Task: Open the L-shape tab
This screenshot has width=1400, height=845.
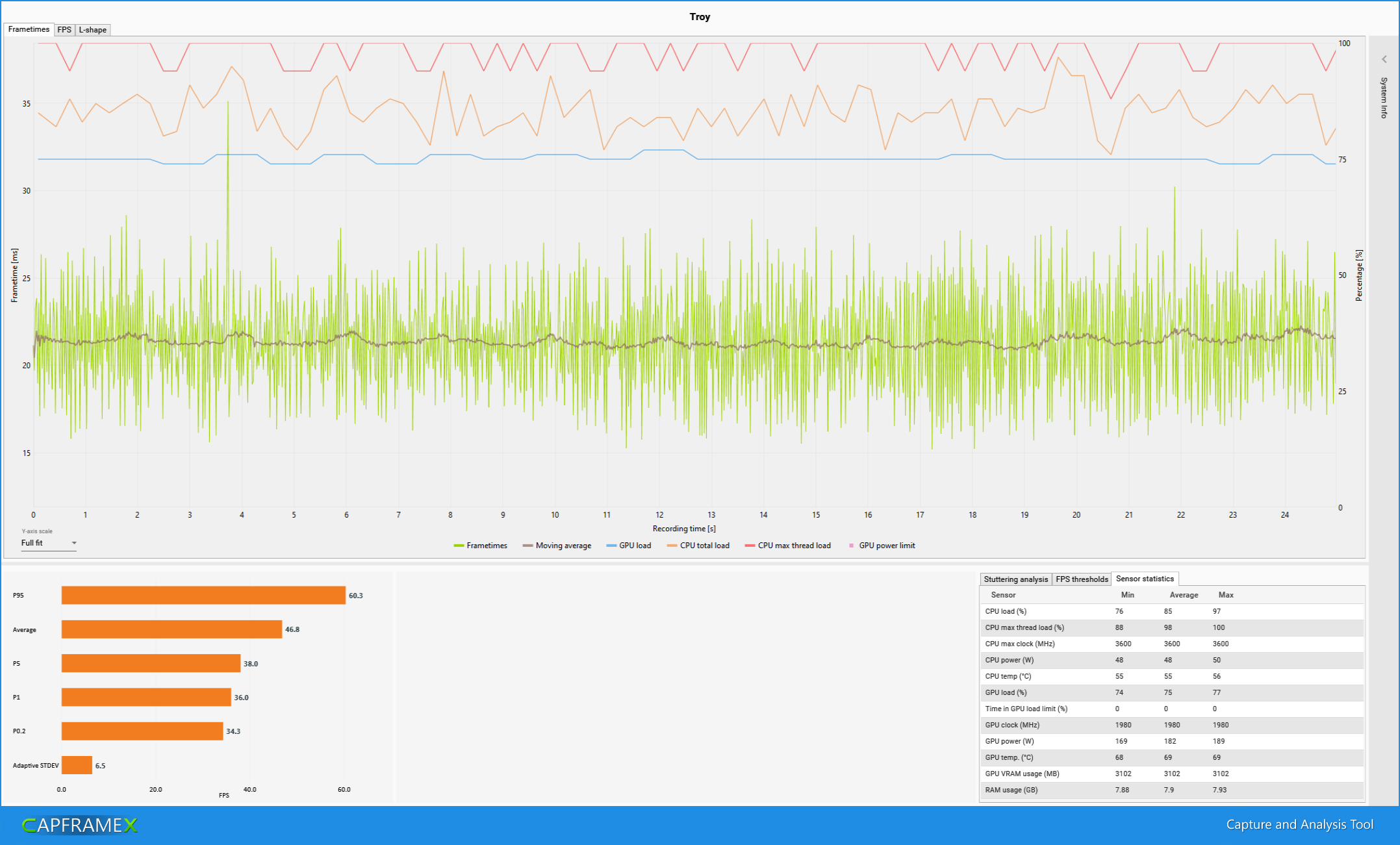Action: [92, 29]
